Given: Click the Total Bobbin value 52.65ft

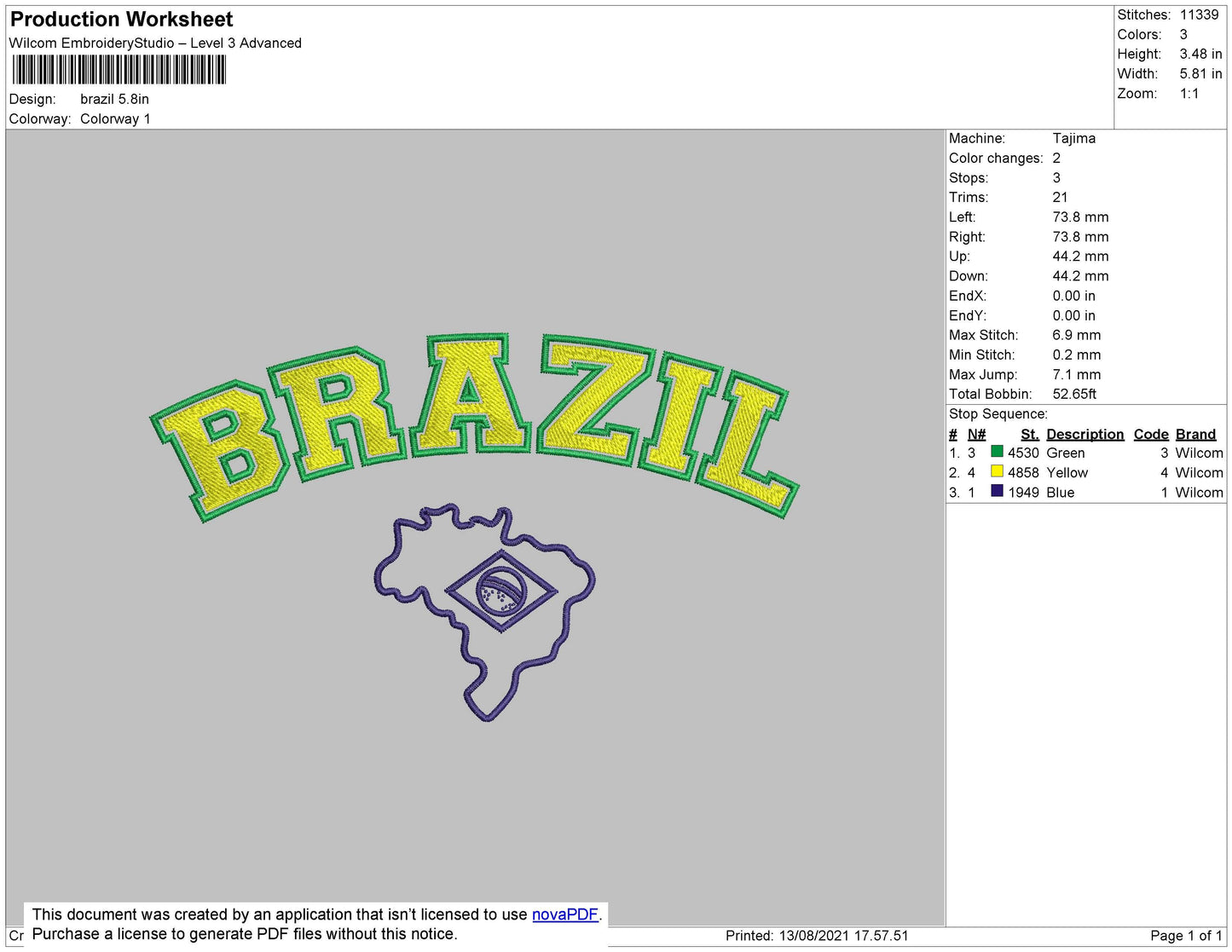Looking at the screenshot, I should pos(1074,394).
